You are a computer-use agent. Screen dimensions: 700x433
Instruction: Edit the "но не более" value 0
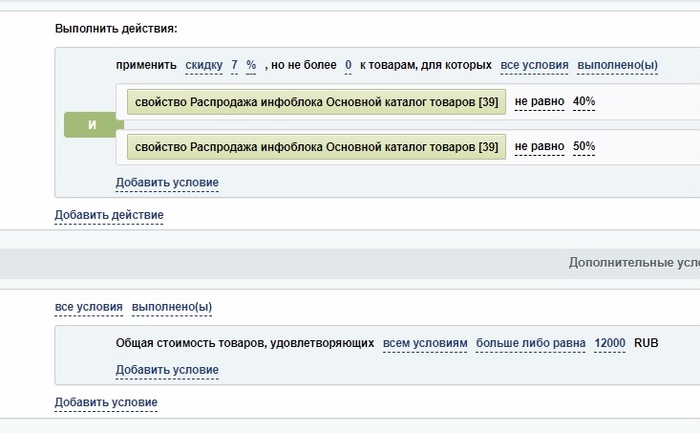[348, 65]
